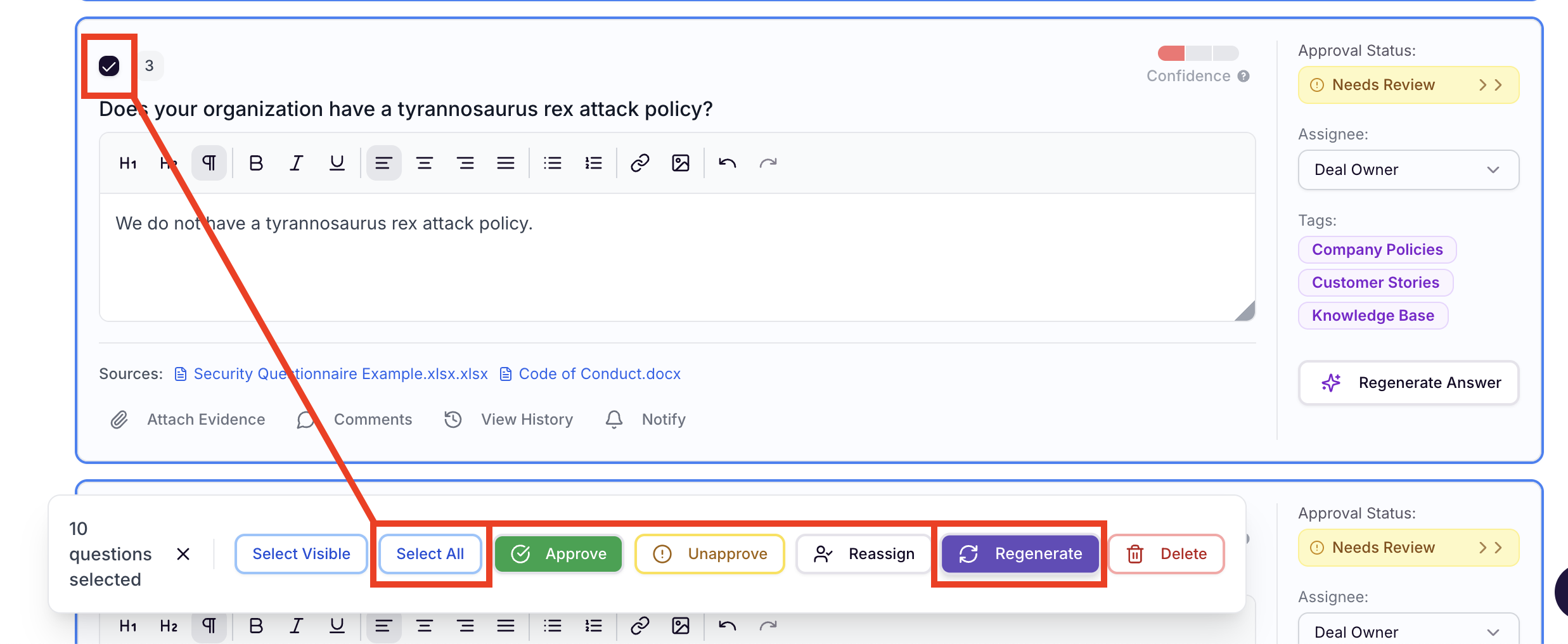Set paragraph format in the lower card's editor toolbar

pyautogui.click(x=209, y=626)
